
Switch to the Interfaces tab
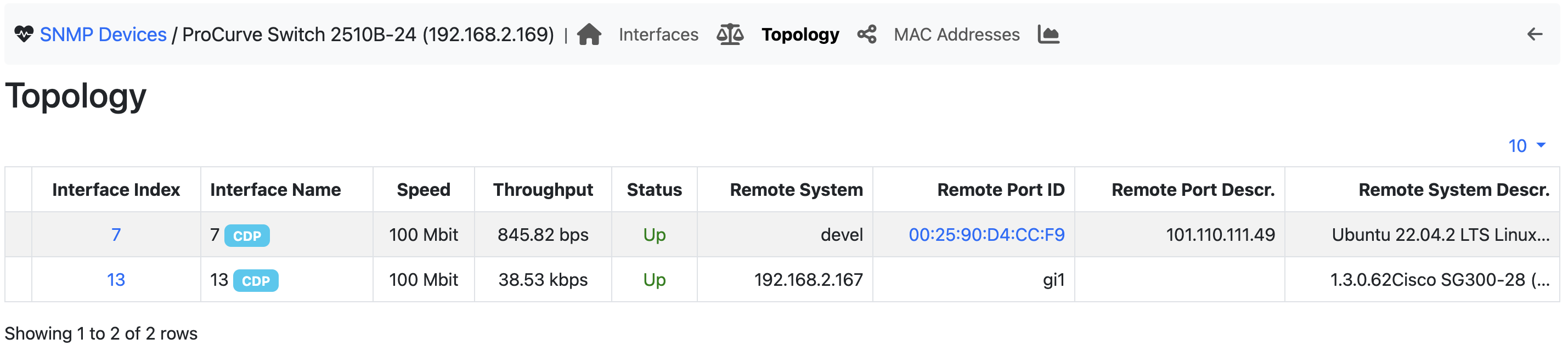click(x=658, y=35)
